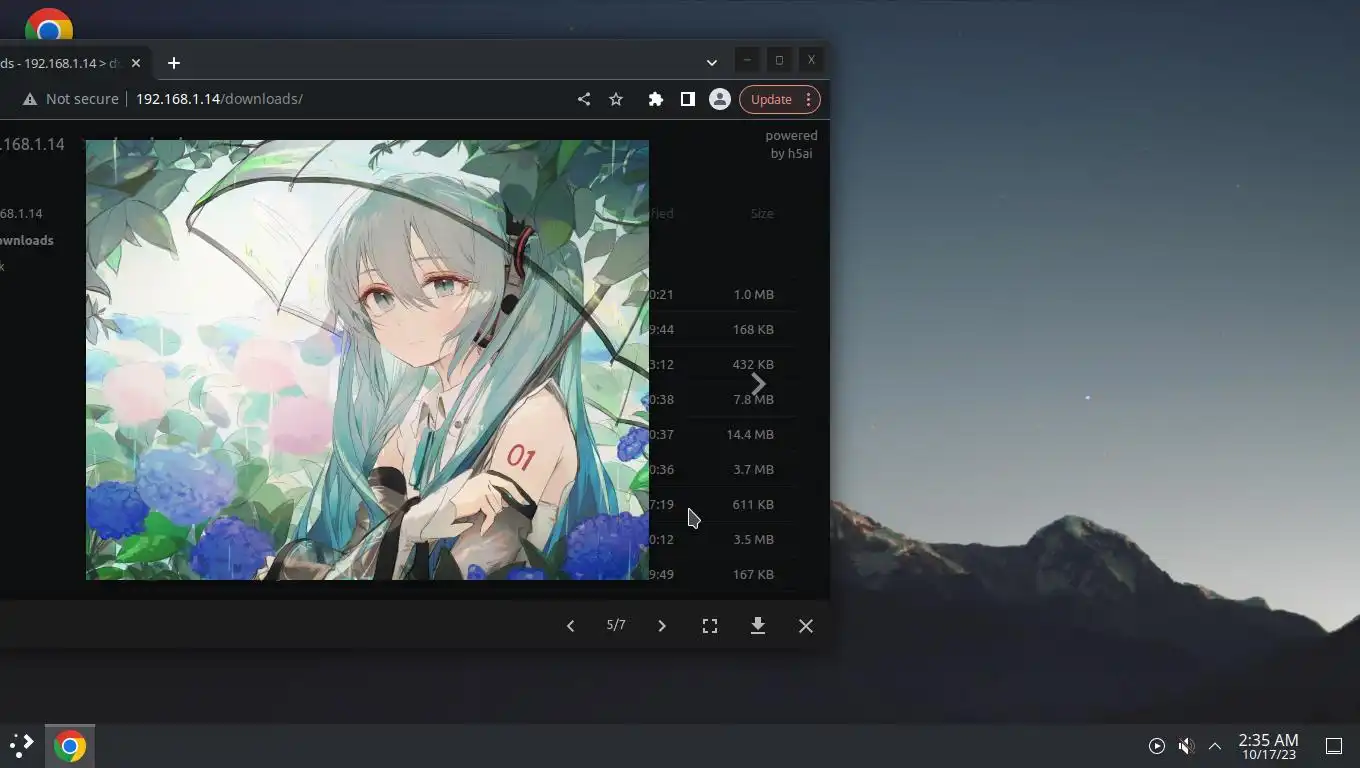Toggle fullscreen preview mode
The width and height of the screenshot is (1360, 768).
710,626
